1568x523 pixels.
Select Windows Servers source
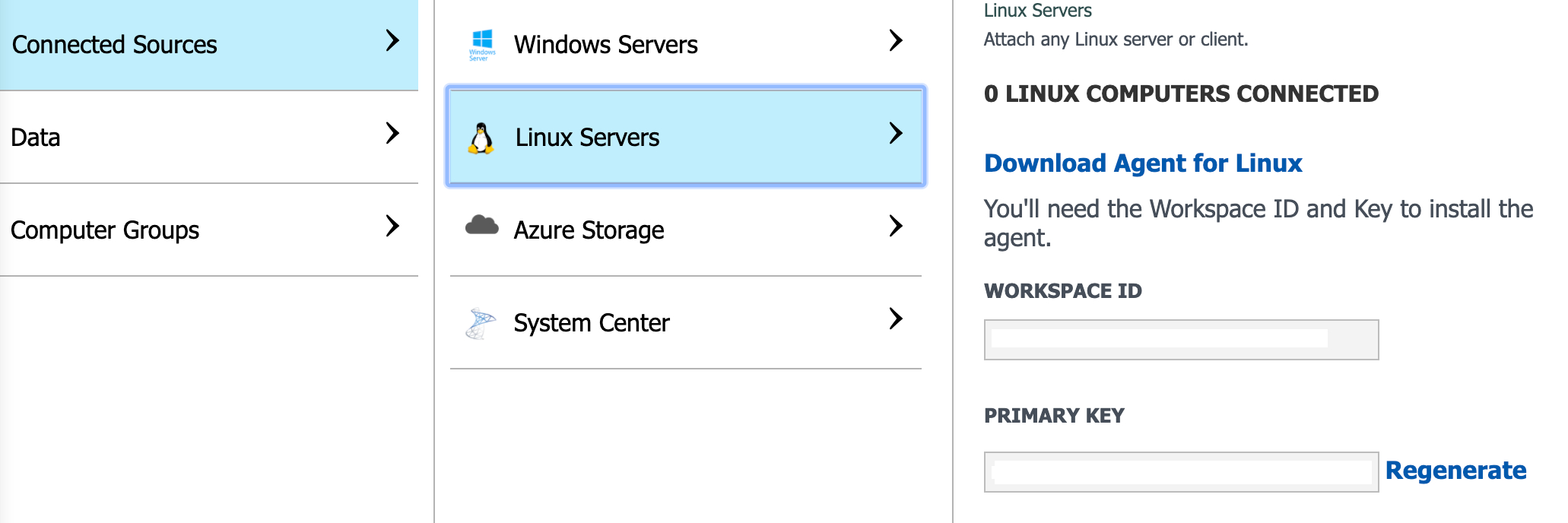point(686,43)
